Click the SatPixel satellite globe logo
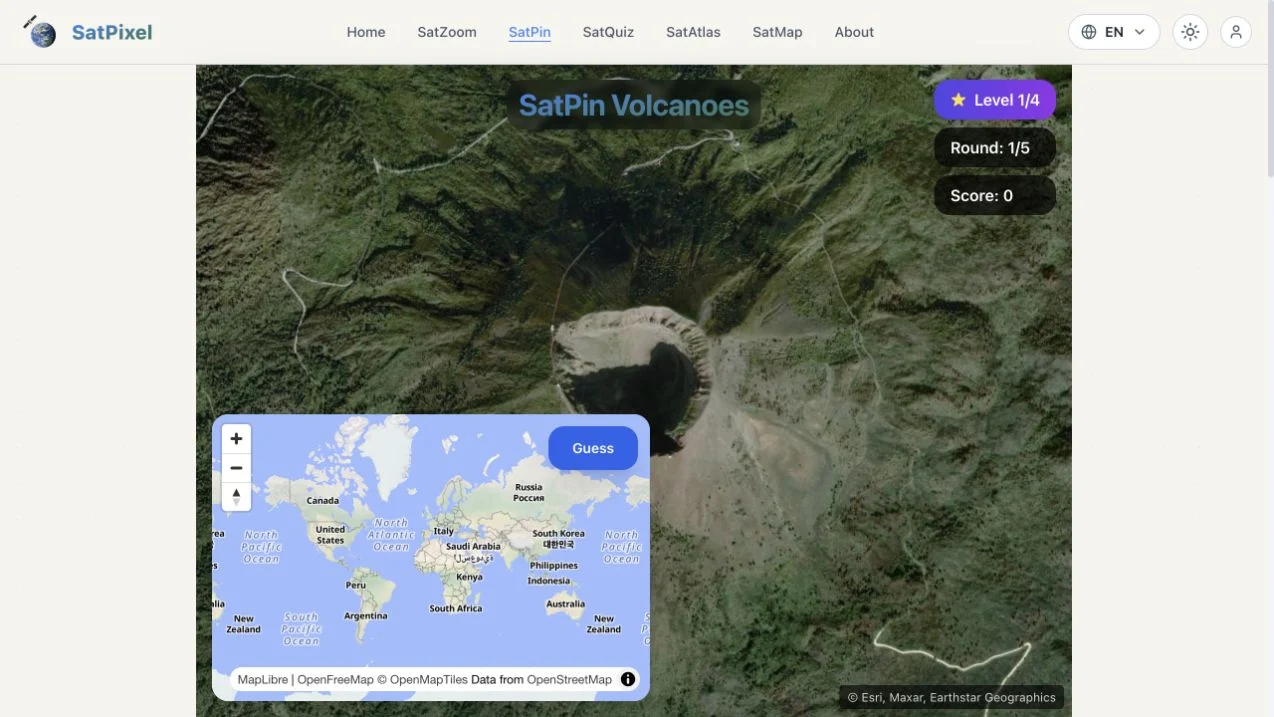 click(x=40, y=32)
